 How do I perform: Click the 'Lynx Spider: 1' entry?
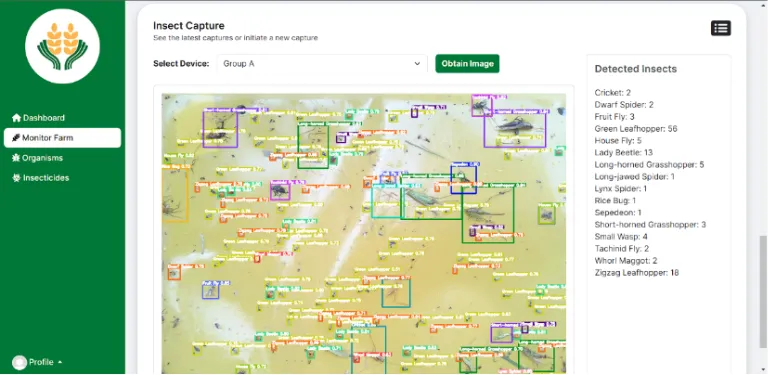tap(621, 188)
